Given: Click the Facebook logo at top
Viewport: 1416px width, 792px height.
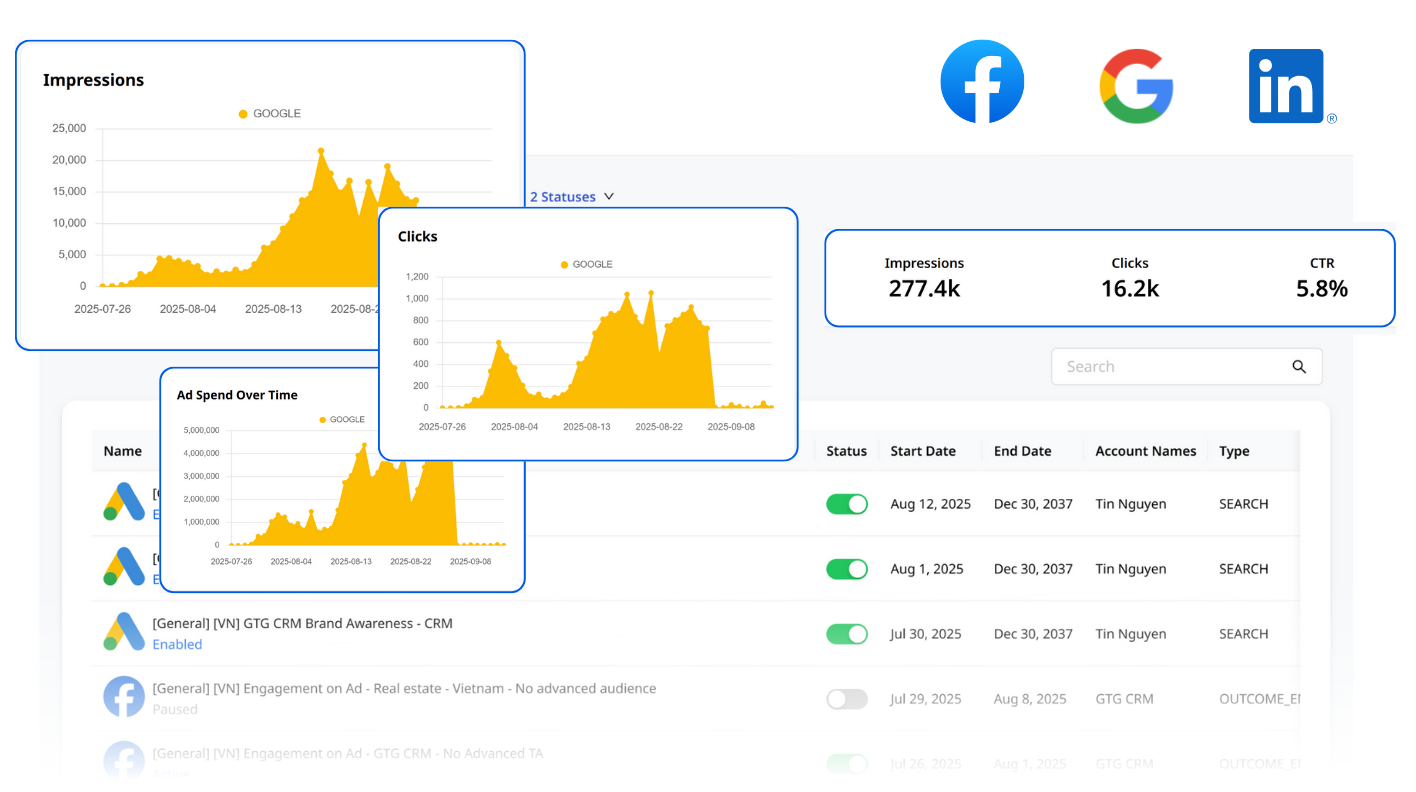Looking at the screenshot, I should coord(982,82).
